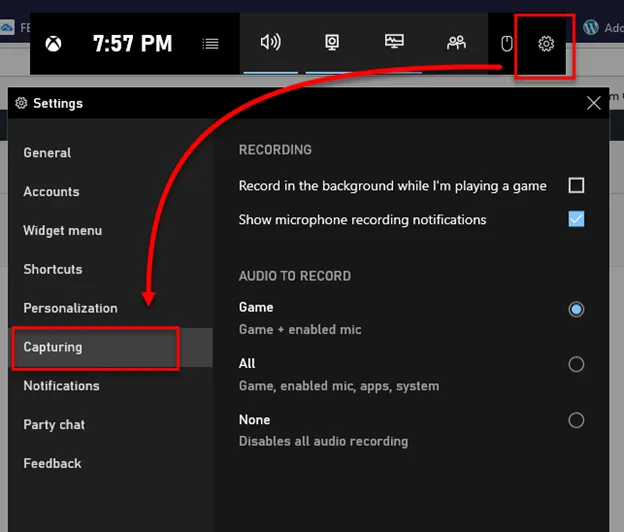Click 'Game, enabled mic, apps, system' description
The image size is (624, 532).
[339, 386]
